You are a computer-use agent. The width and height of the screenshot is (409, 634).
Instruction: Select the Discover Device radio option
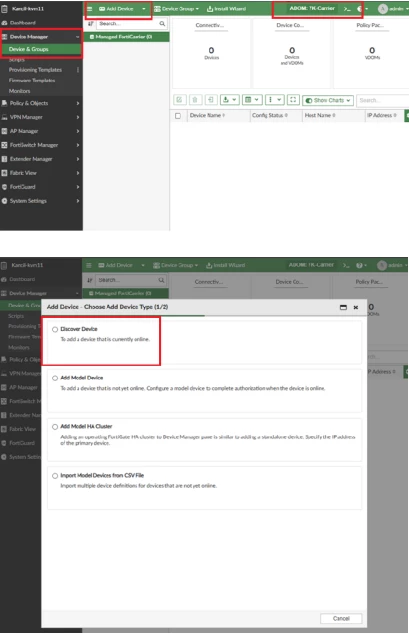pyautogui.click(x=55, y=330)
